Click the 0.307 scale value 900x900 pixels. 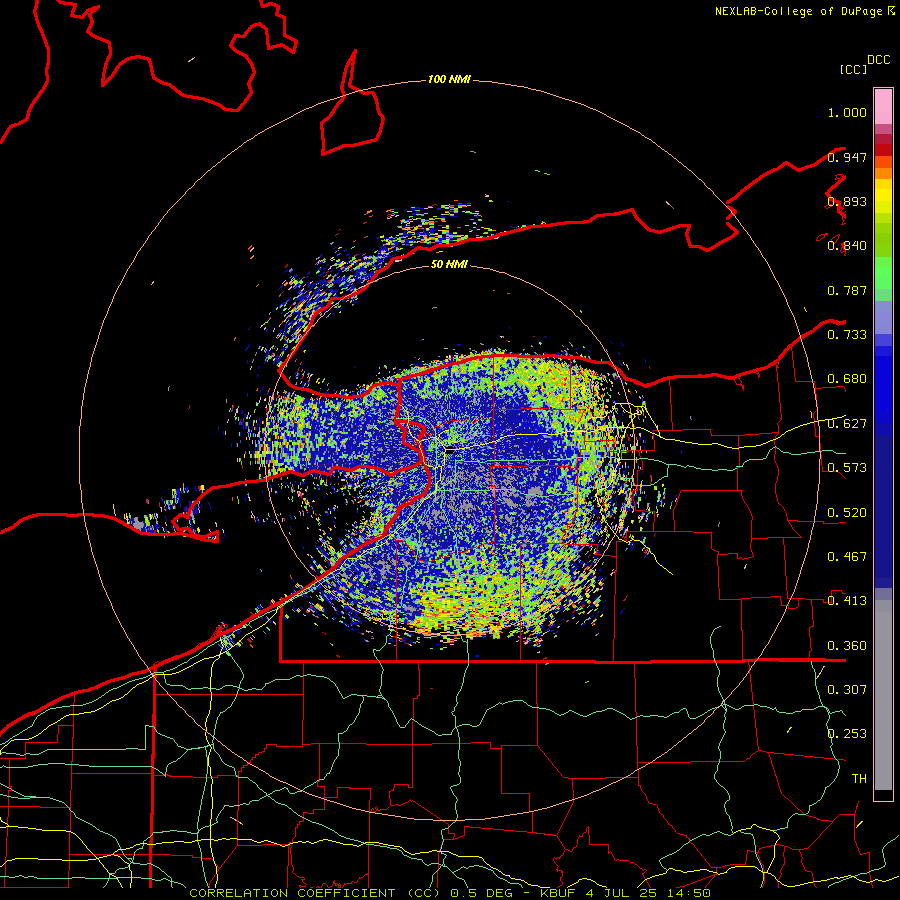847,689
